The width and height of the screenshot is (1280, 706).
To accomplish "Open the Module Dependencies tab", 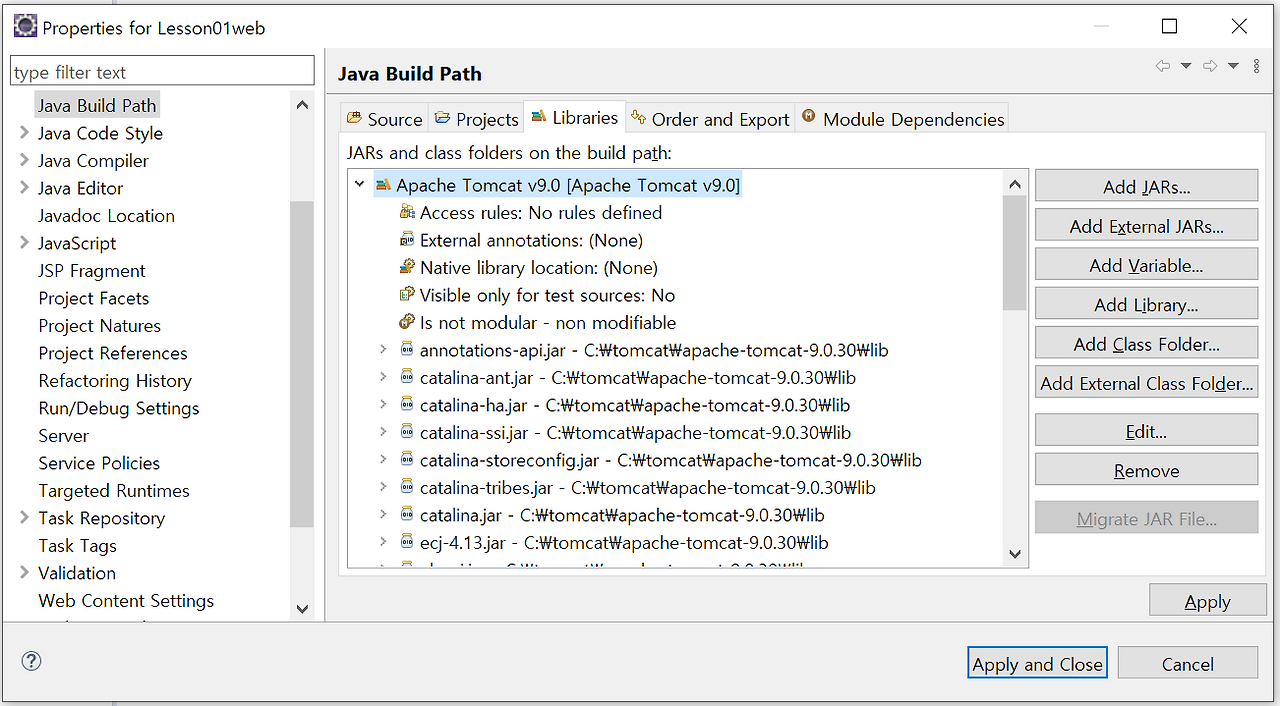I will [912, 118].
